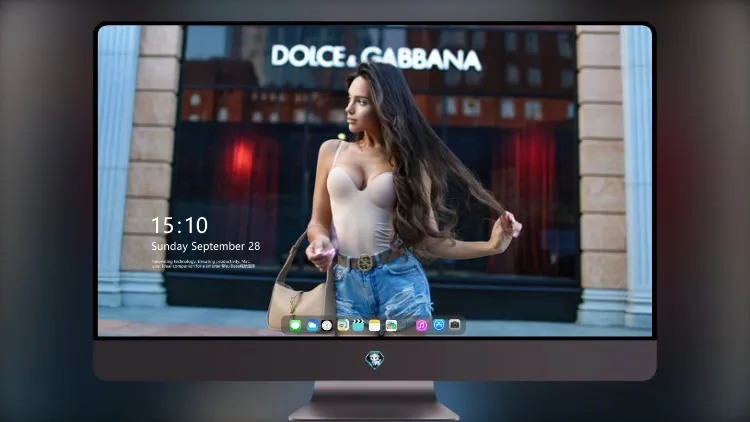This screenshot has height=422, width=750.
Task: Click the monitor chin logo badge
Action: (x=375, y=360)
